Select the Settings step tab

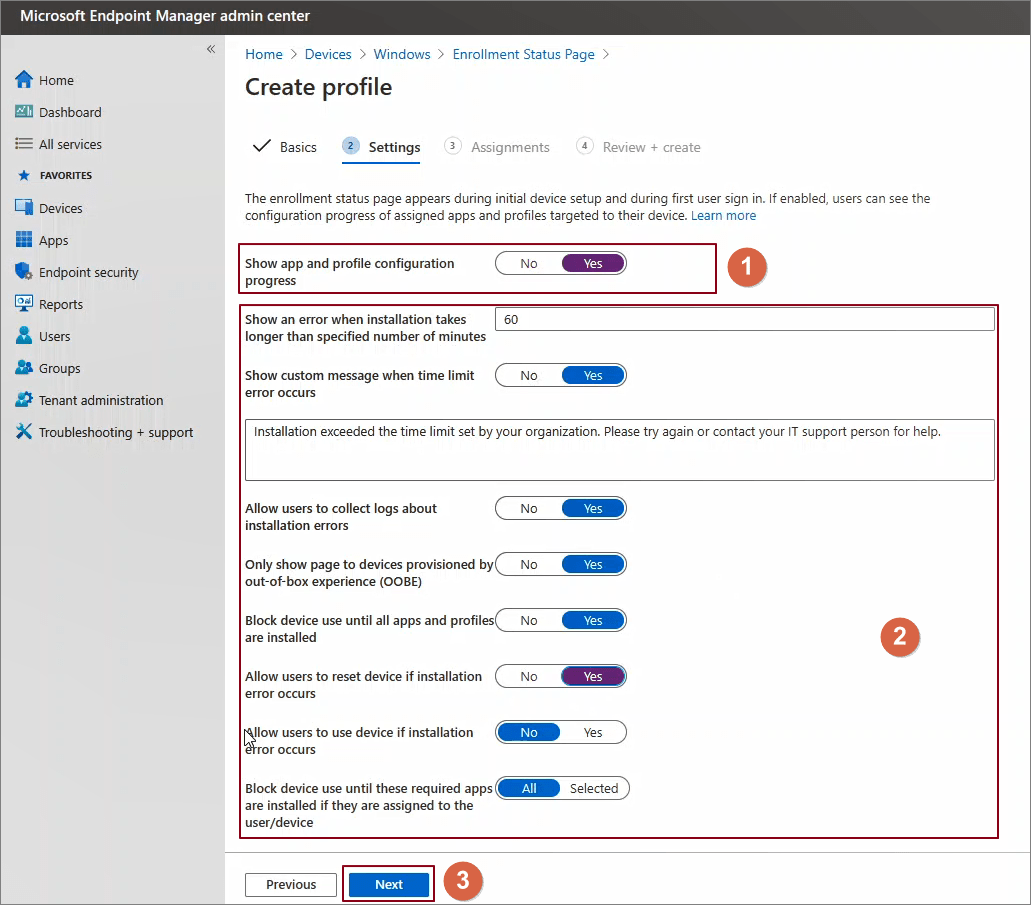[x=381, y=147]
